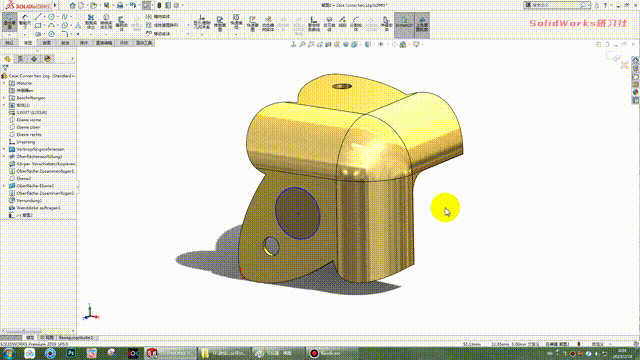Open the DisplayManager tab with colored sphere
640x360 pixels.
click(x=47, y=59)
